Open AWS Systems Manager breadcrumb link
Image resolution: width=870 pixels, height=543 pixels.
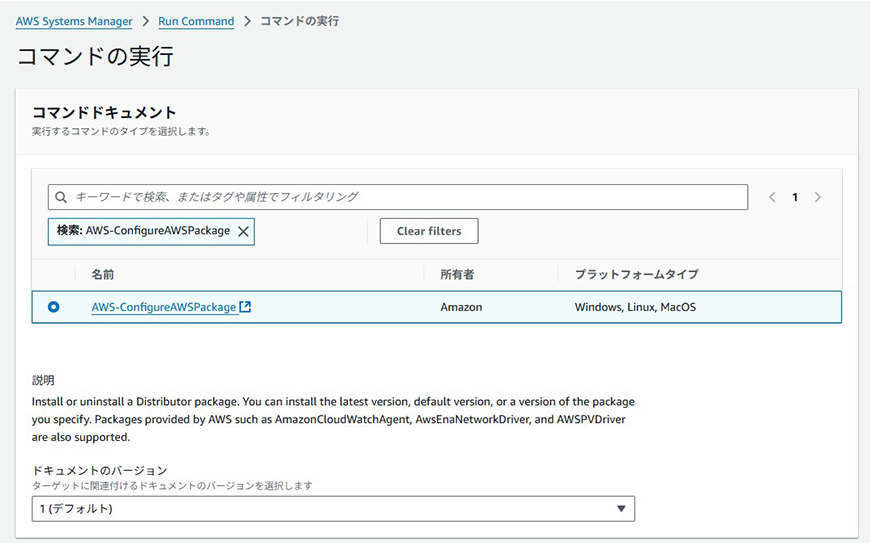point(74,21)
